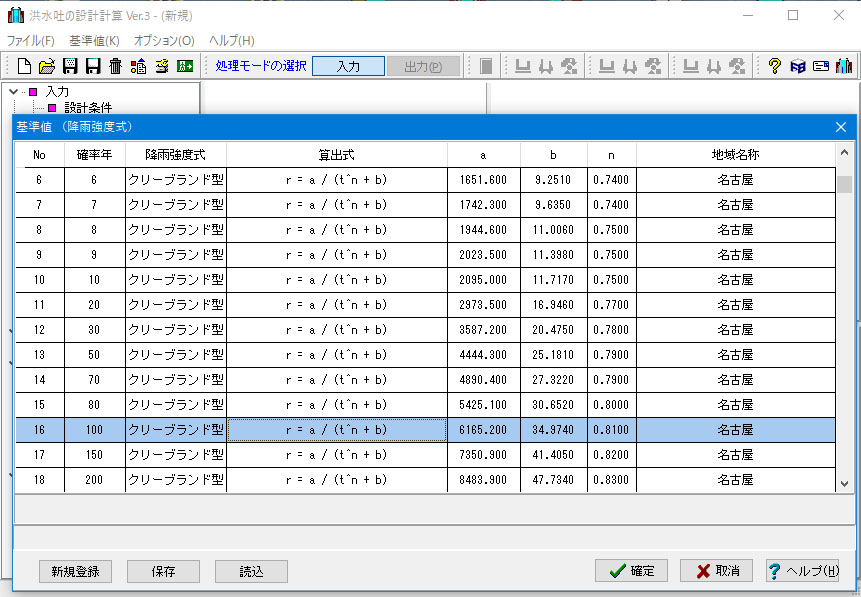Select cell n value 0.8000
This screenshot has height=597, width=861.
(x=611, y=405)
